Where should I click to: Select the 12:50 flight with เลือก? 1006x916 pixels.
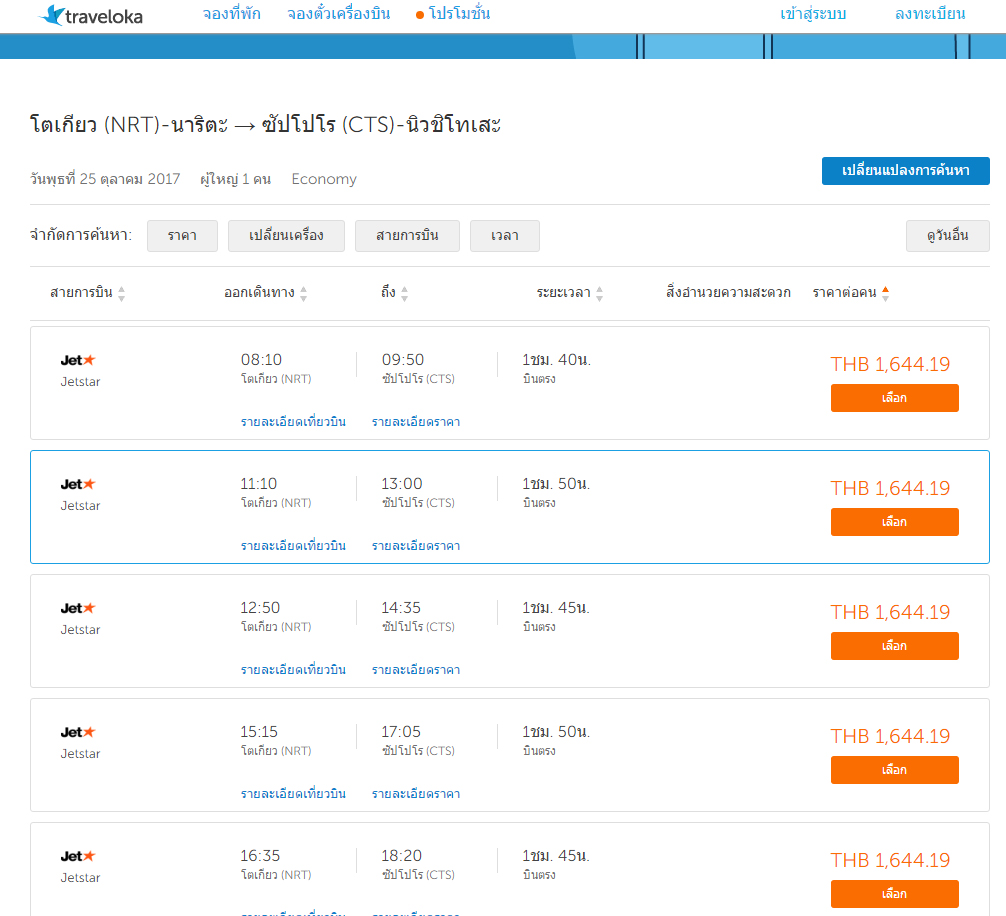point(894,646)
